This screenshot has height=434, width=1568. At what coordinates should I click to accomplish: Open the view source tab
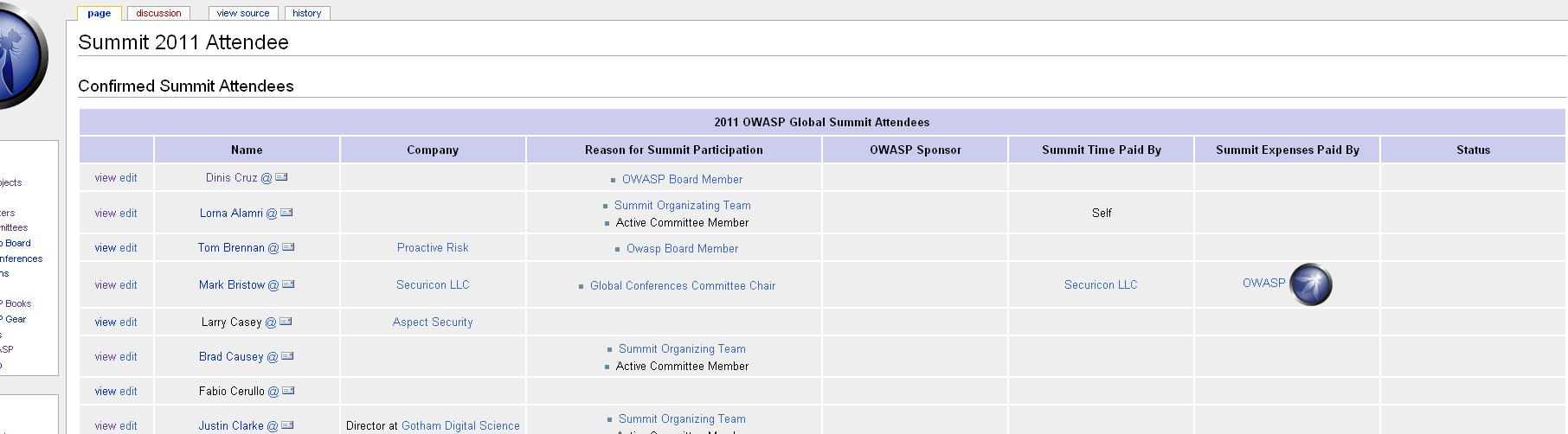pos(243,13)
